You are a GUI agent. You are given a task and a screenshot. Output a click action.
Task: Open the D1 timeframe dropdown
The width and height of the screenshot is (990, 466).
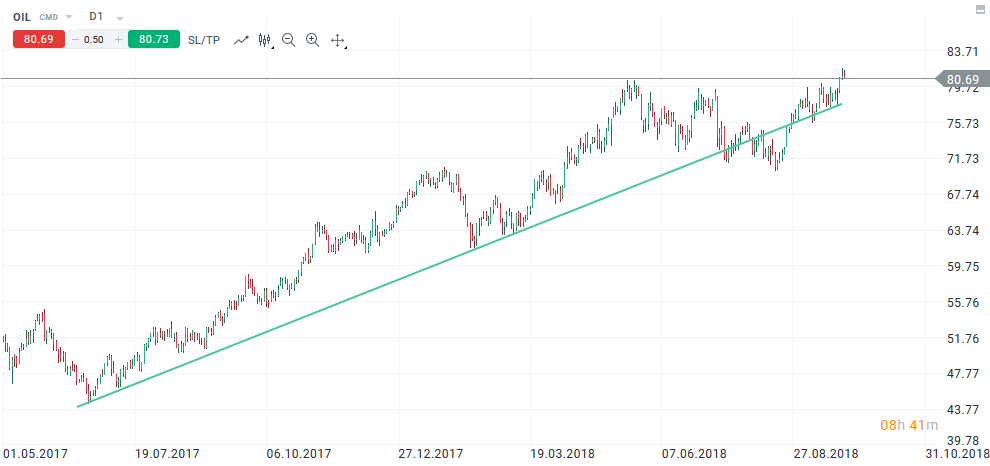pyautogui.click(x=120, y=18)
